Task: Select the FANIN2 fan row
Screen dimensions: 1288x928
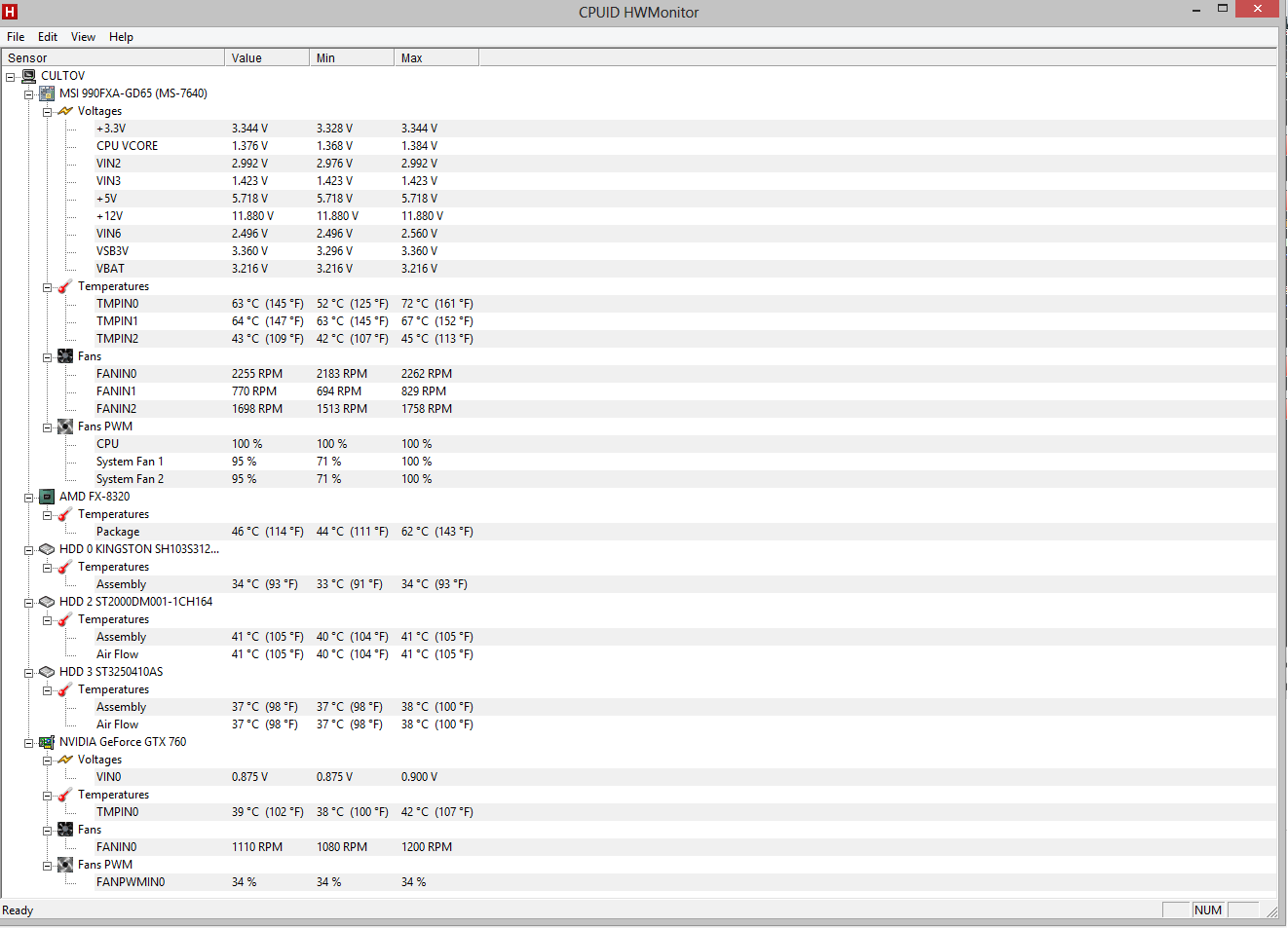Action: coord(639,409)
